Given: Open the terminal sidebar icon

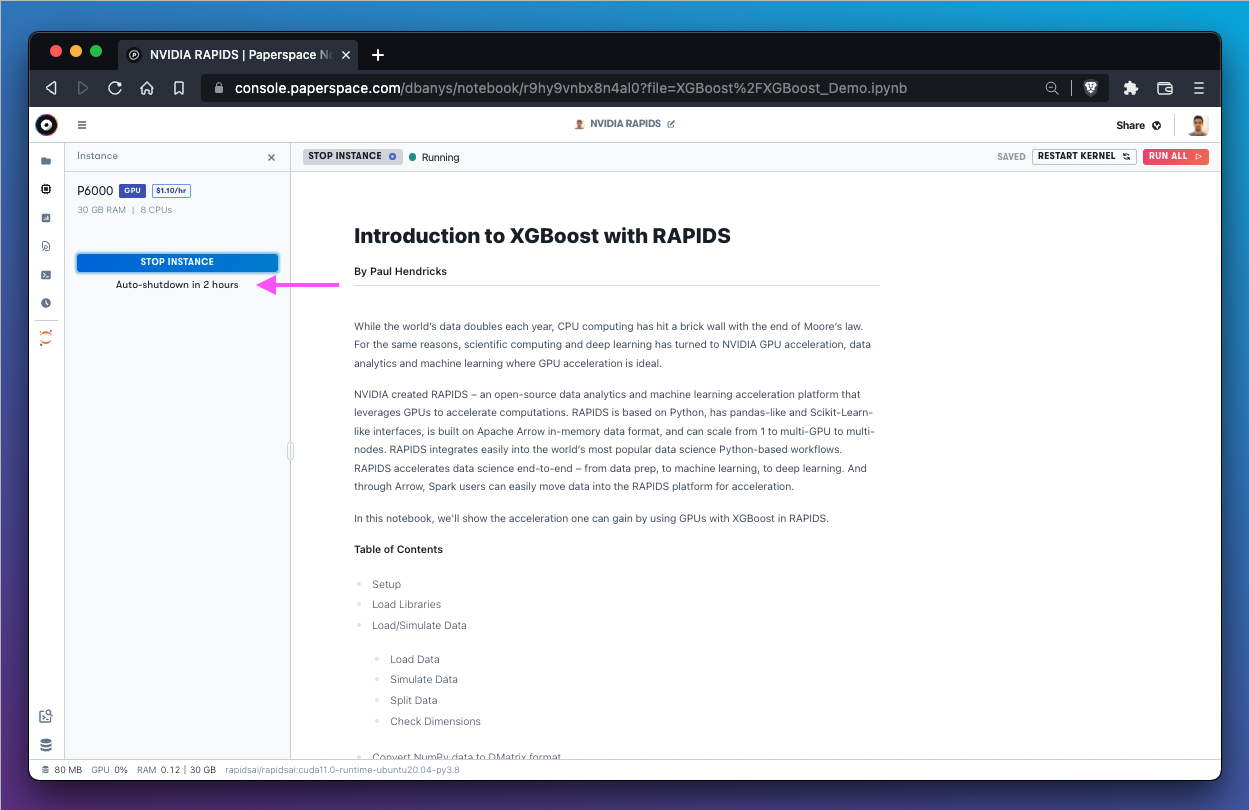Looking at the screenshot, I should 46,275.
